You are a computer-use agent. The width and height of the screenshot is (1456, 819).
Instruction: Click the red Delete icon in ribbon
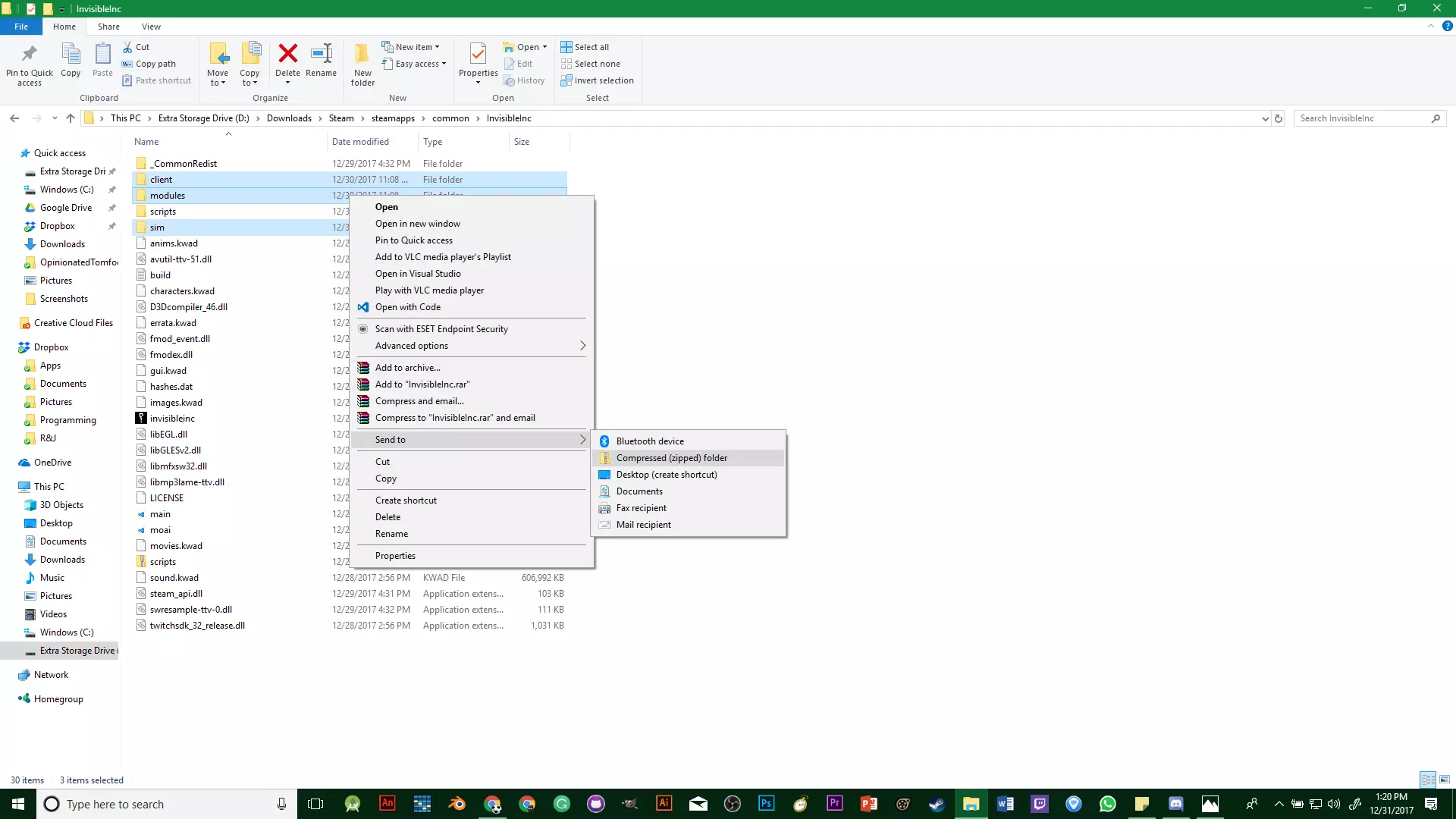point(287,55)
